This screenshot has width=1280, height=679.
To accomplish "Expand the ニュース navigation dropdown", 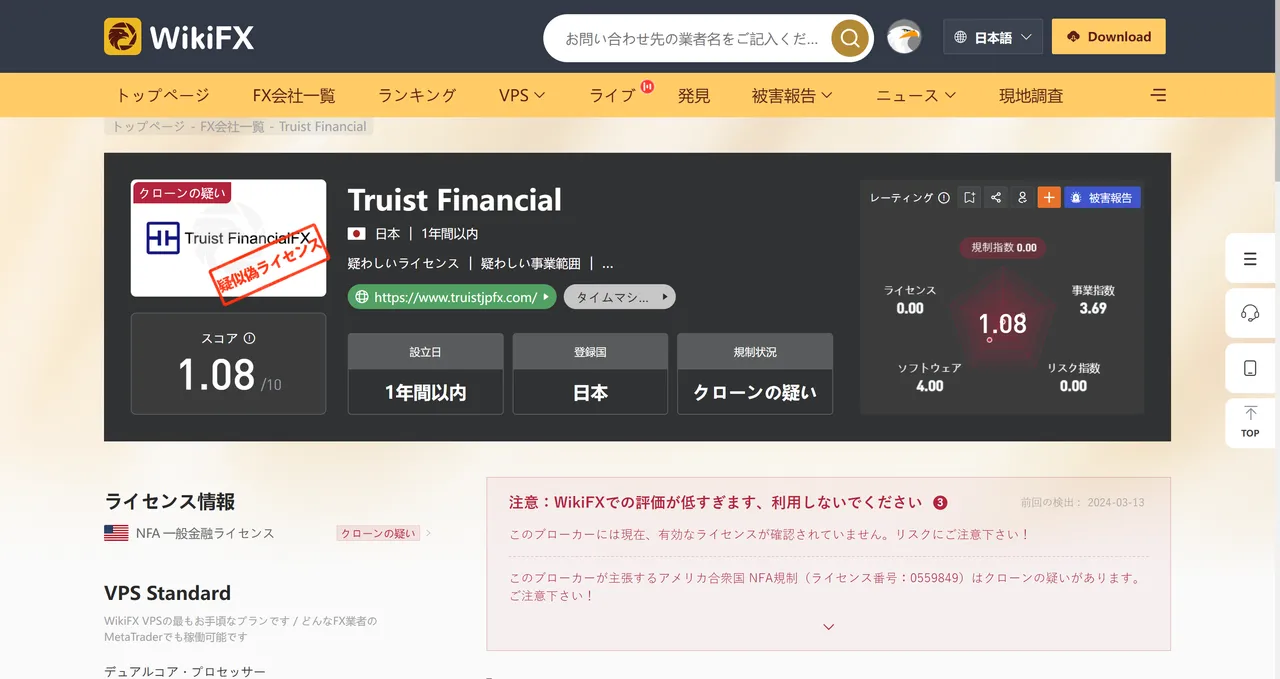I will pos(916,95).
